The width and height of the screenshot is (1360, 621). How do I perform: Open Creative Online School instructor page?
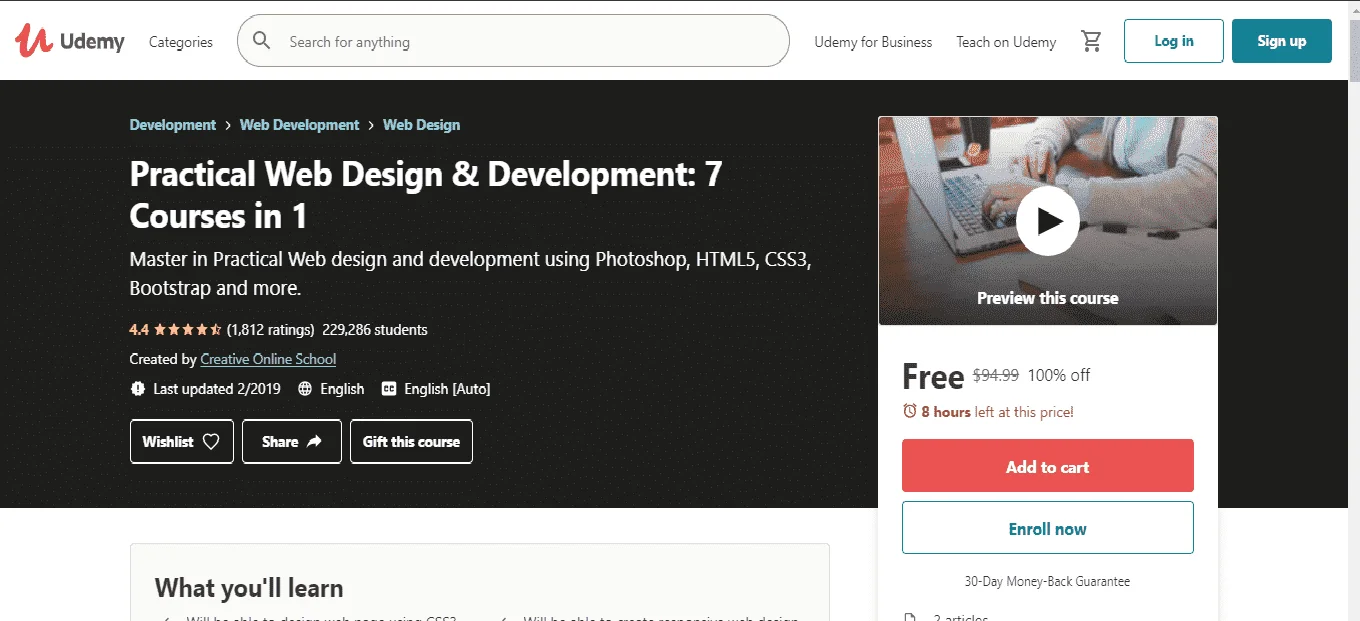point(268,359)
